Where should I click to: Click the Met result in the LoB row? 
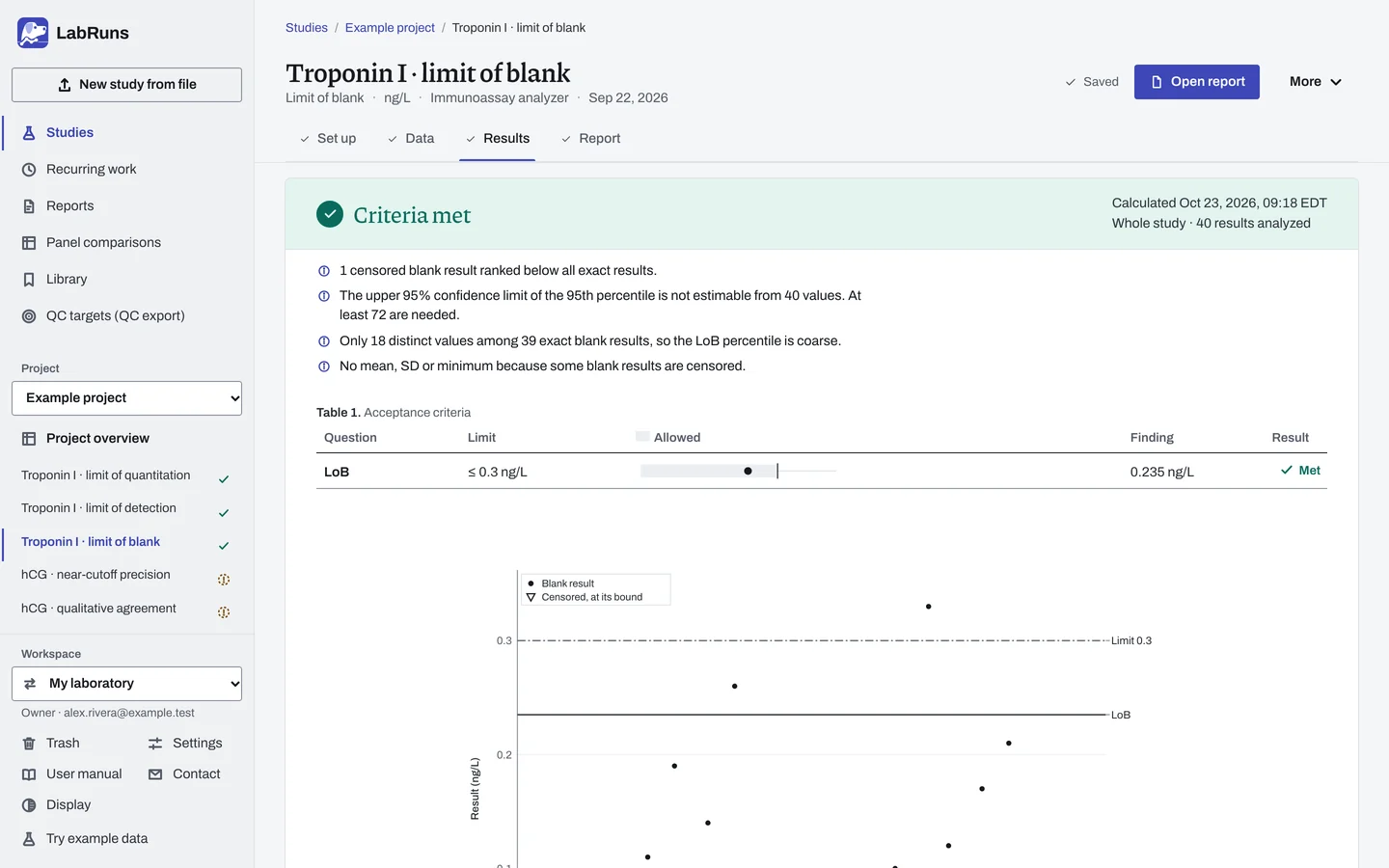[1300, 471]
